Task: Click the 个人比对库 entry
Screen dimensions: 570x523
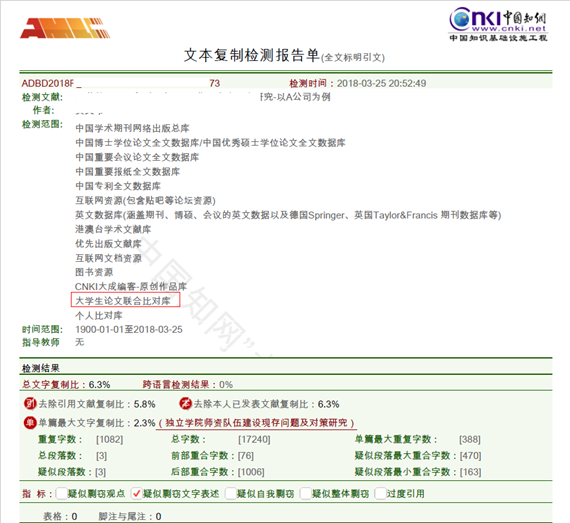Action: (99, 315)
